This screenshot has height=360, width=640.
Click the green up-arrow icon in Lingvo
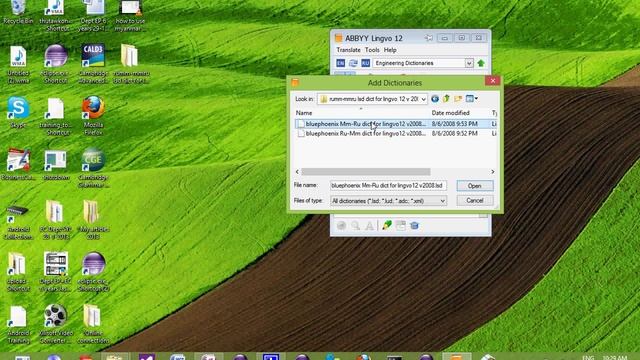tap(481, 63)
